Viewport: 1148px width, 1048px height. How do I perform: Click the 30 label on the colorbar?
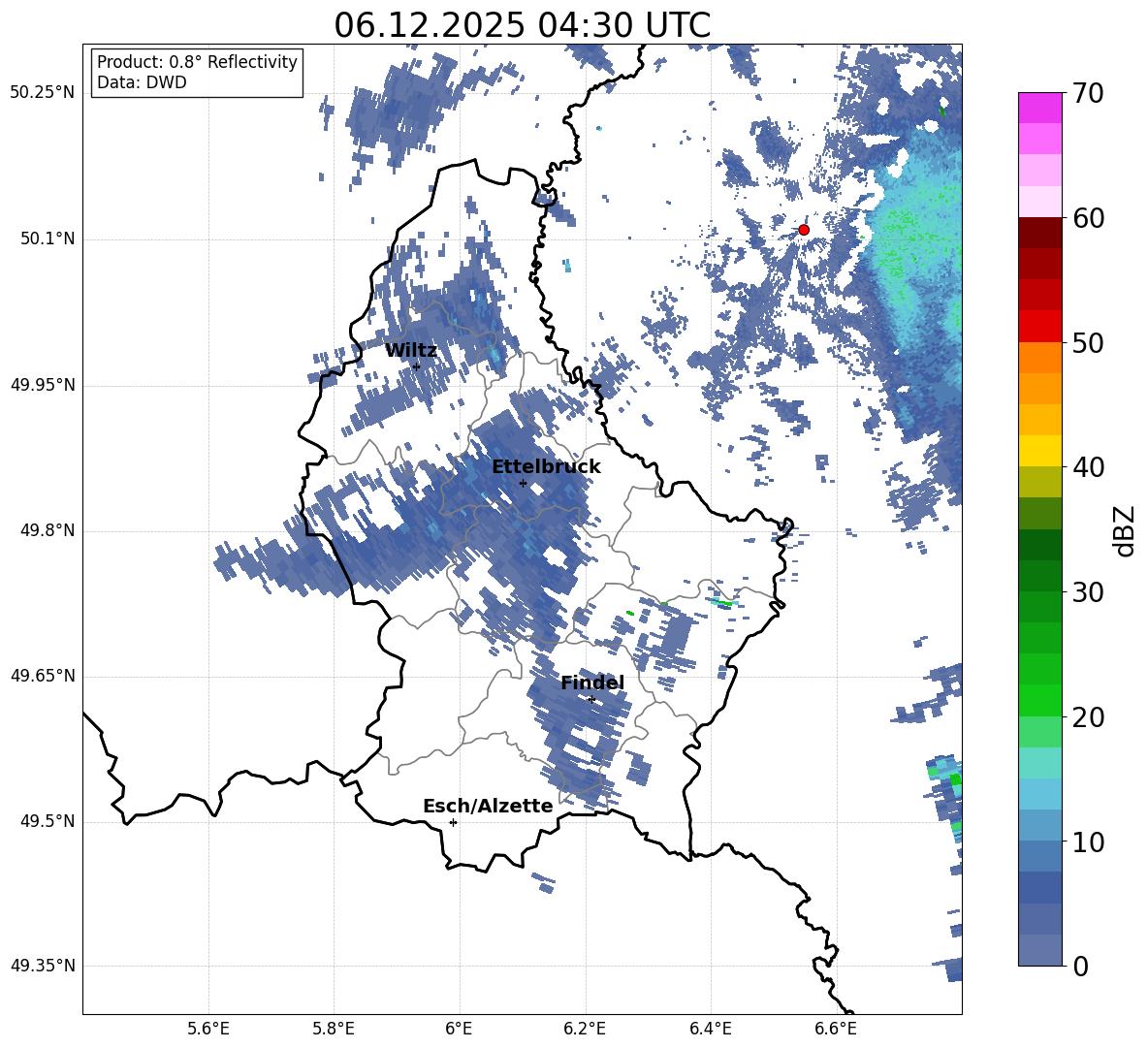tap(1088, 592)
